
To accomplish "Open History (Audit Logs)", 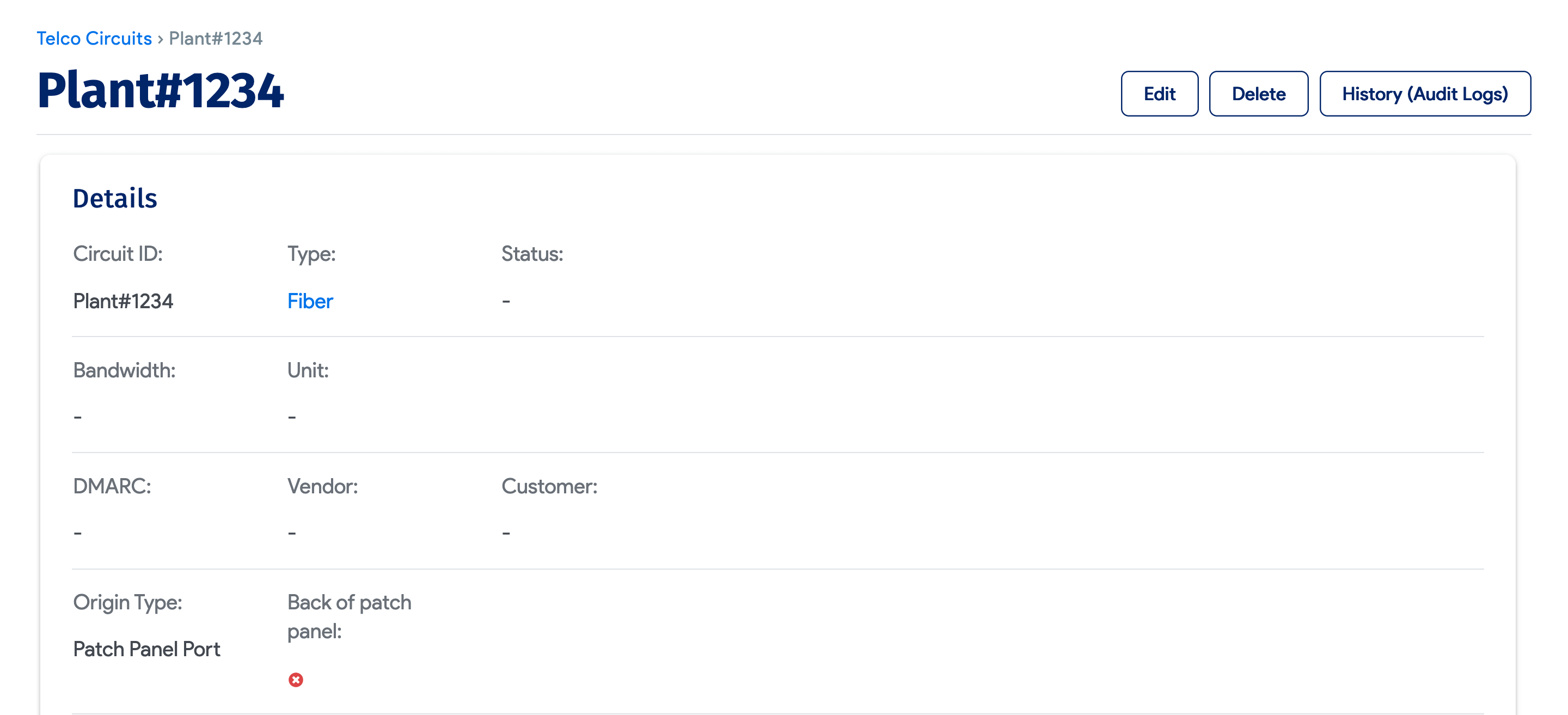I will click(1424, 94).
